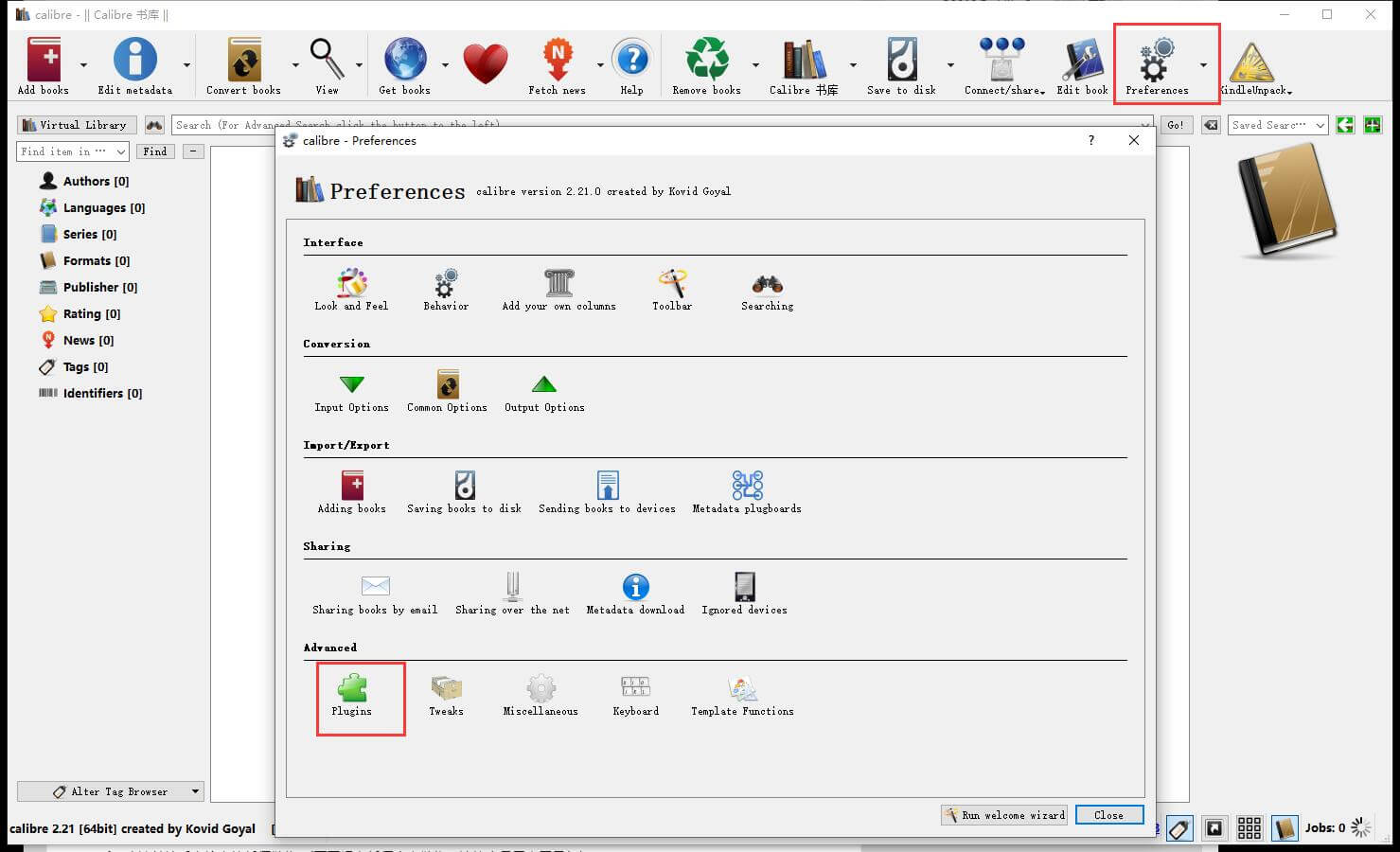Expand the Fetch news dropdown arrow
This screenshot has width=1400, height=852.
(600, 65)
